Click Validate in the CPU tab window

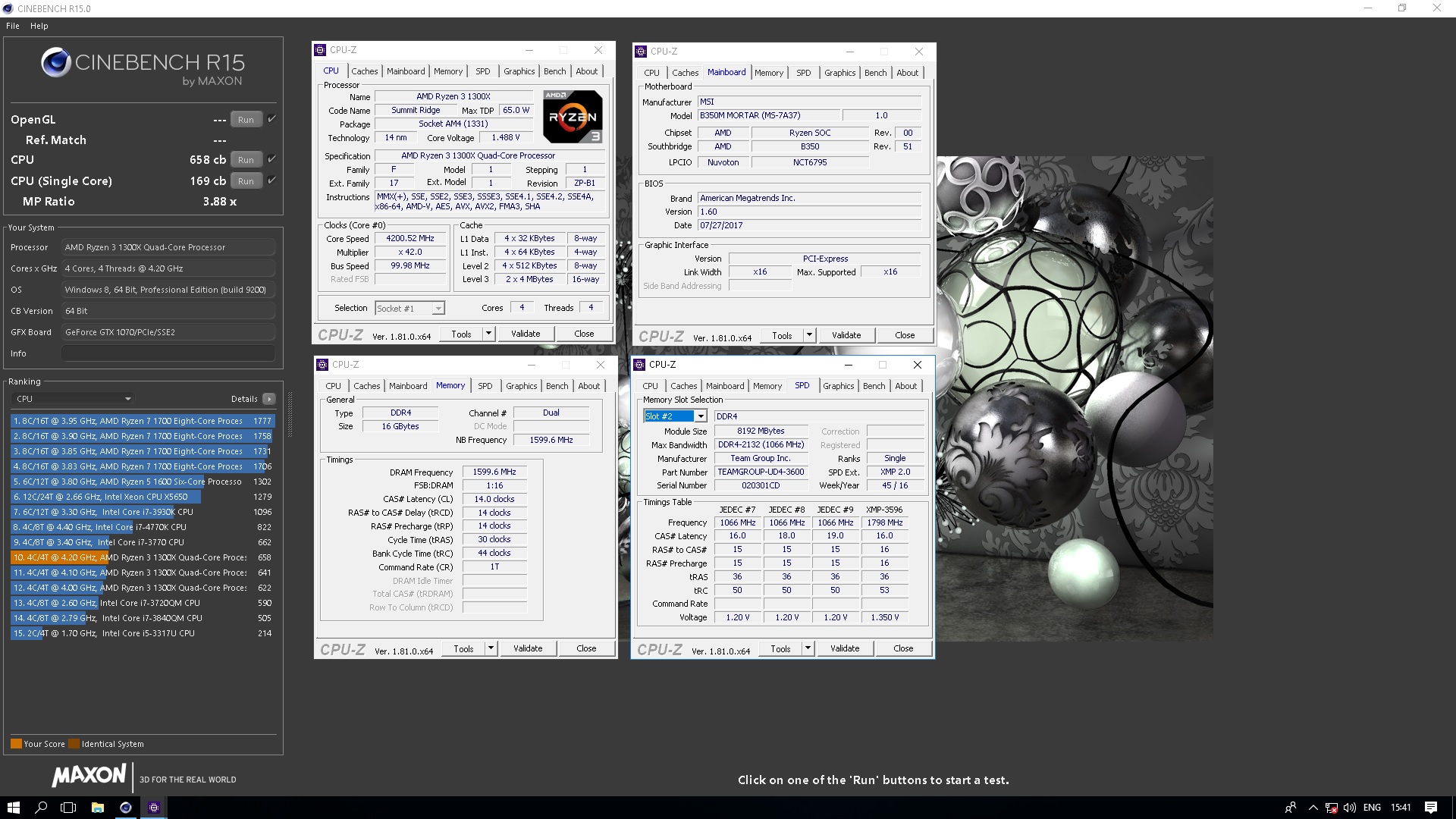coord(526,334)
